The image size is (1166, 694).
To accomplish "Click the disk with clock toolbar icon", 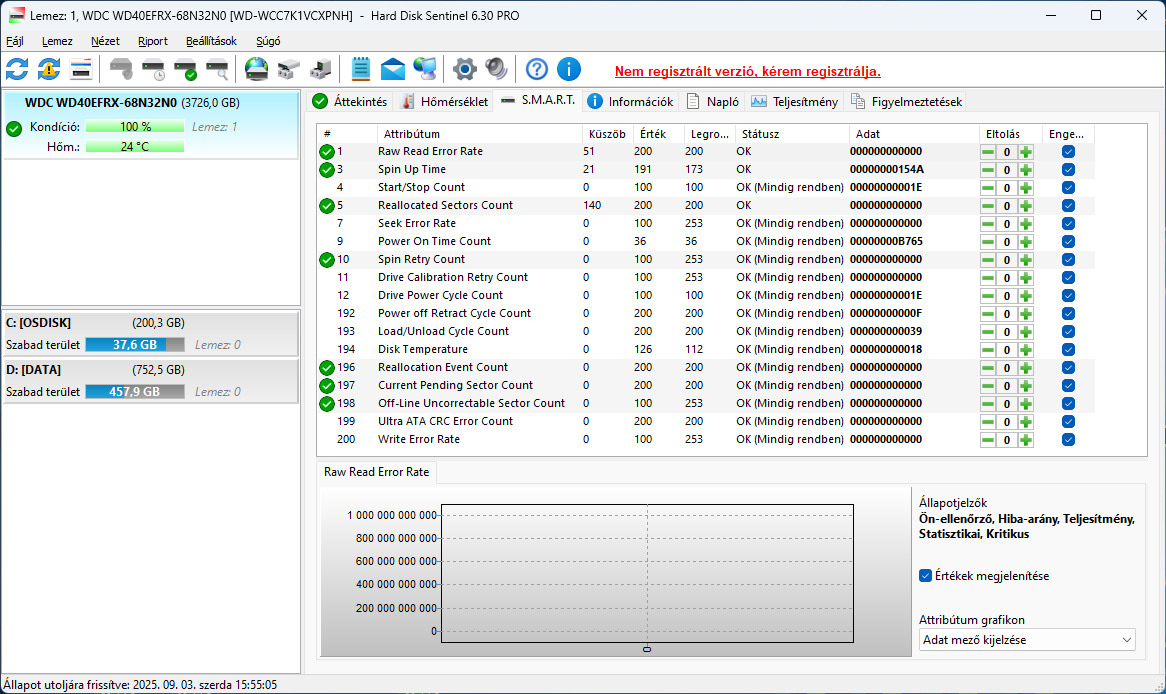I will (x=153, y=69).
